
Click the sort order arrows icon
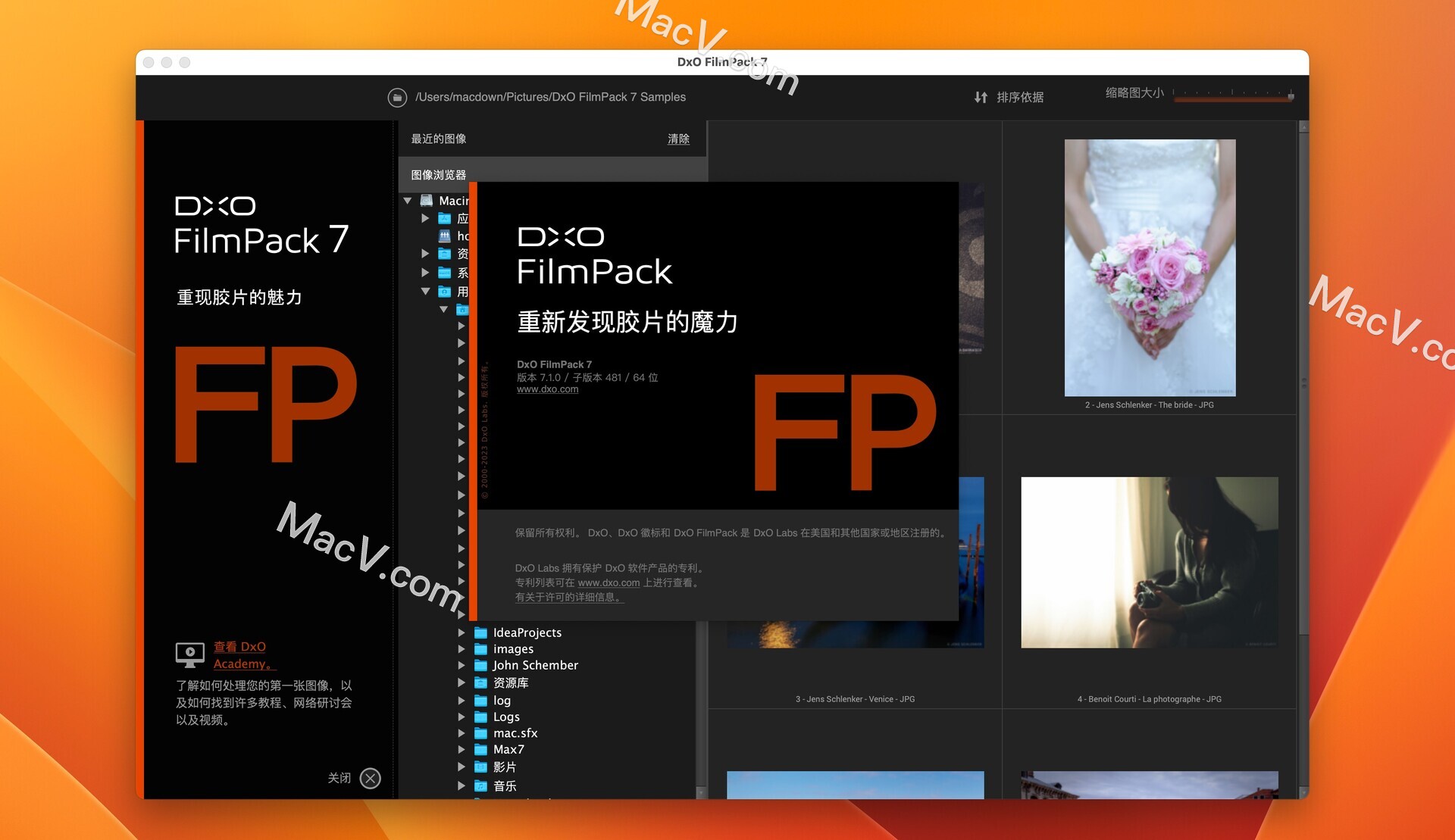coord(981,97)
